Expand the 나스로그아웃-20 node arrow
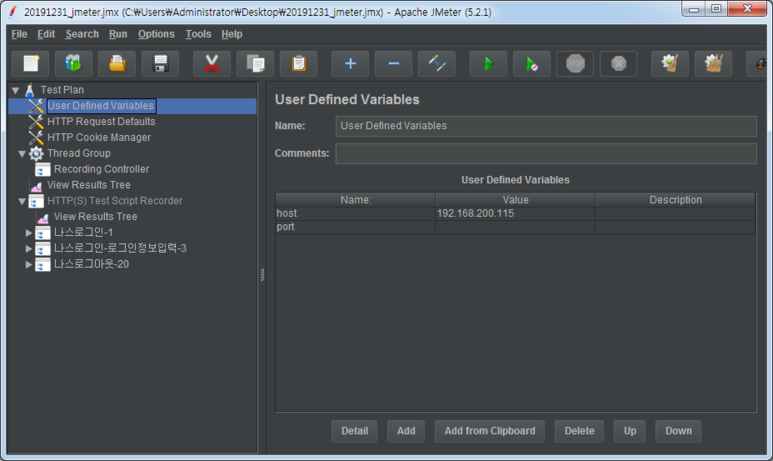The height and width of the screenshot is (461, 773). tap(29, 264)
